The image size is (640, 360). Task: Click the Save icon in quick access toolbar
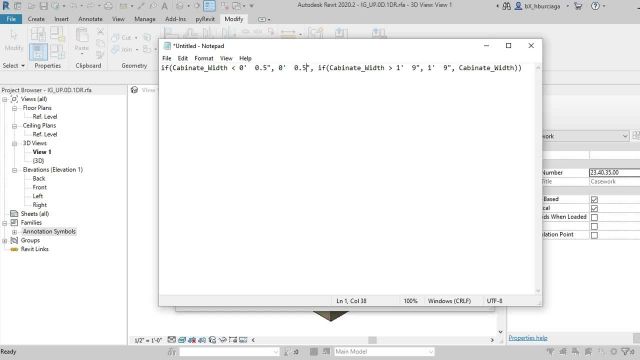click(x=44, y=6)
